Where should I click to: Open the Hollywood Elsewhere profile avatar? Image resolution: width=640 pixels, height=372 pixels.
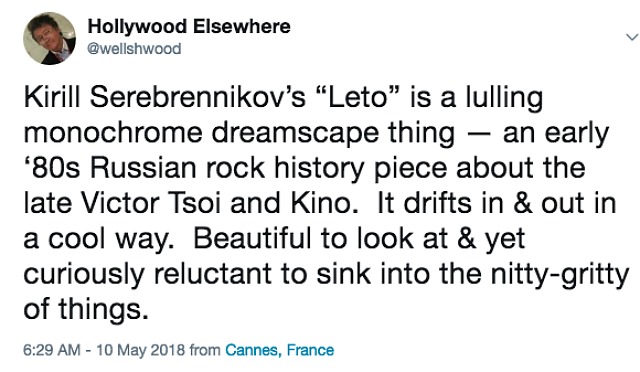click(49, 38)
